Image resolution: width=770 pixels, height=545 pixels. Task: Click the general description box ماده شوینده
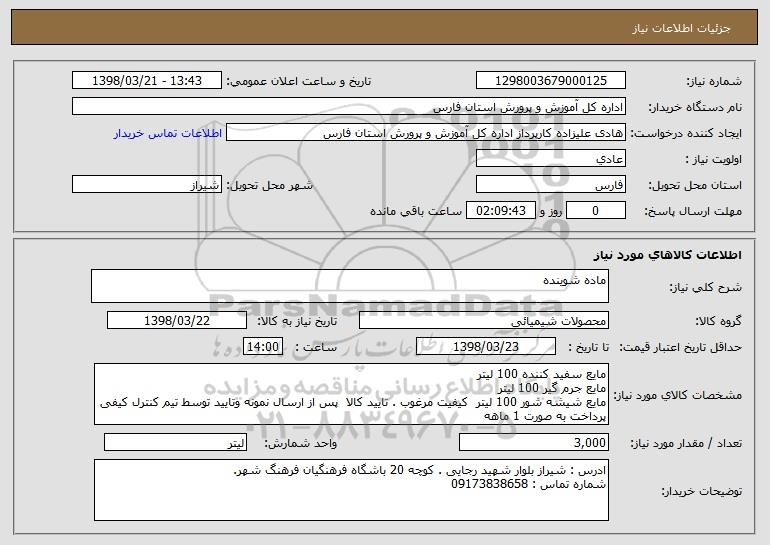350,286
